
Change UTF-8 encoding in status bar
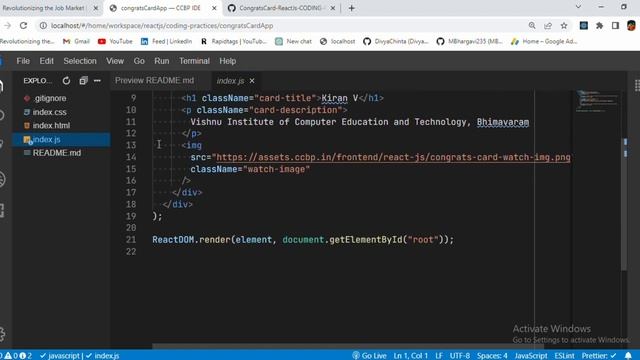click(x=460, y=356)
